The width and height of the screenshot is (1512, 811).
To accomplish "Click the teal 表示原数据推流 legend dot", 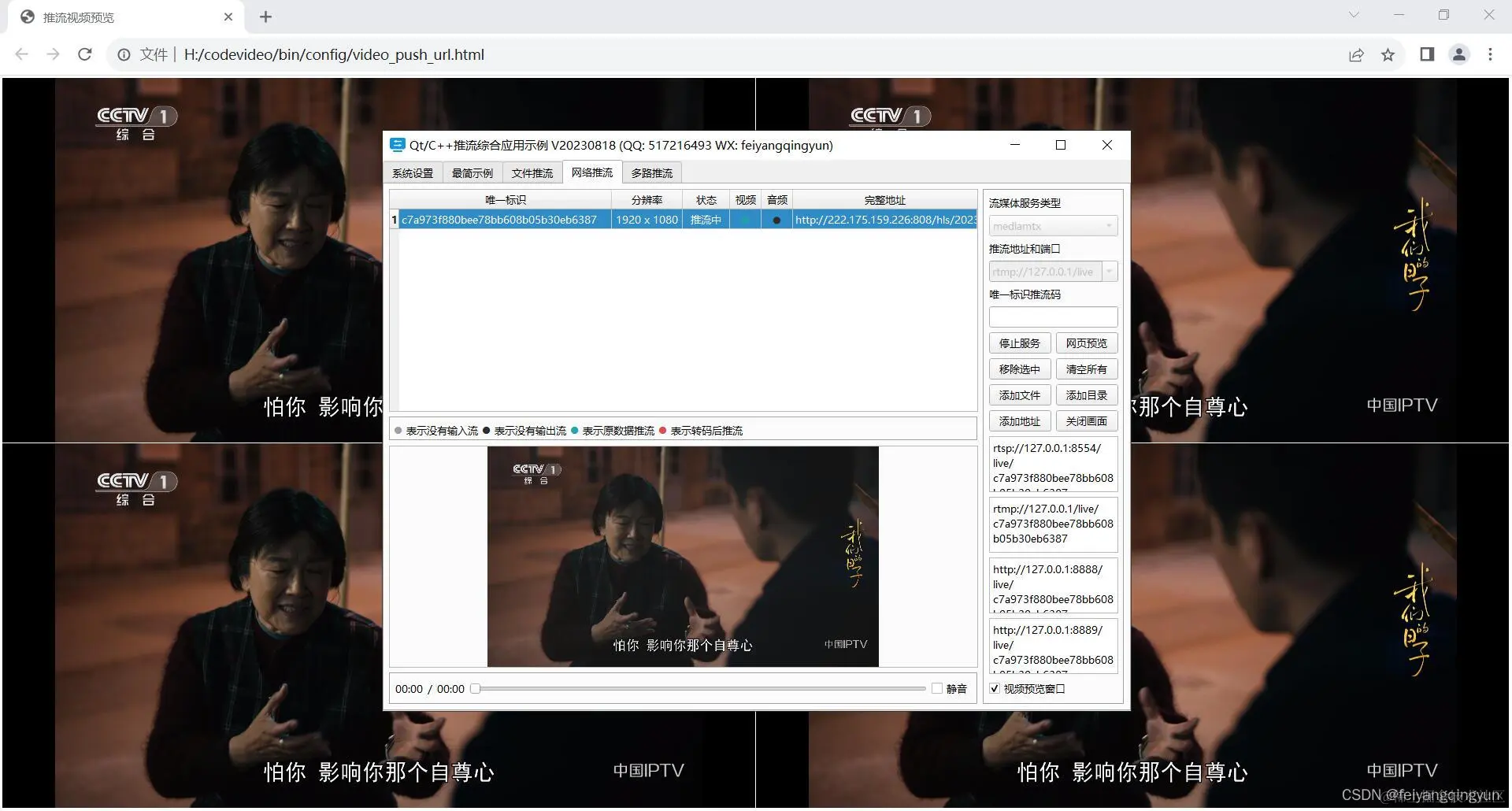I will coord(576,431).
